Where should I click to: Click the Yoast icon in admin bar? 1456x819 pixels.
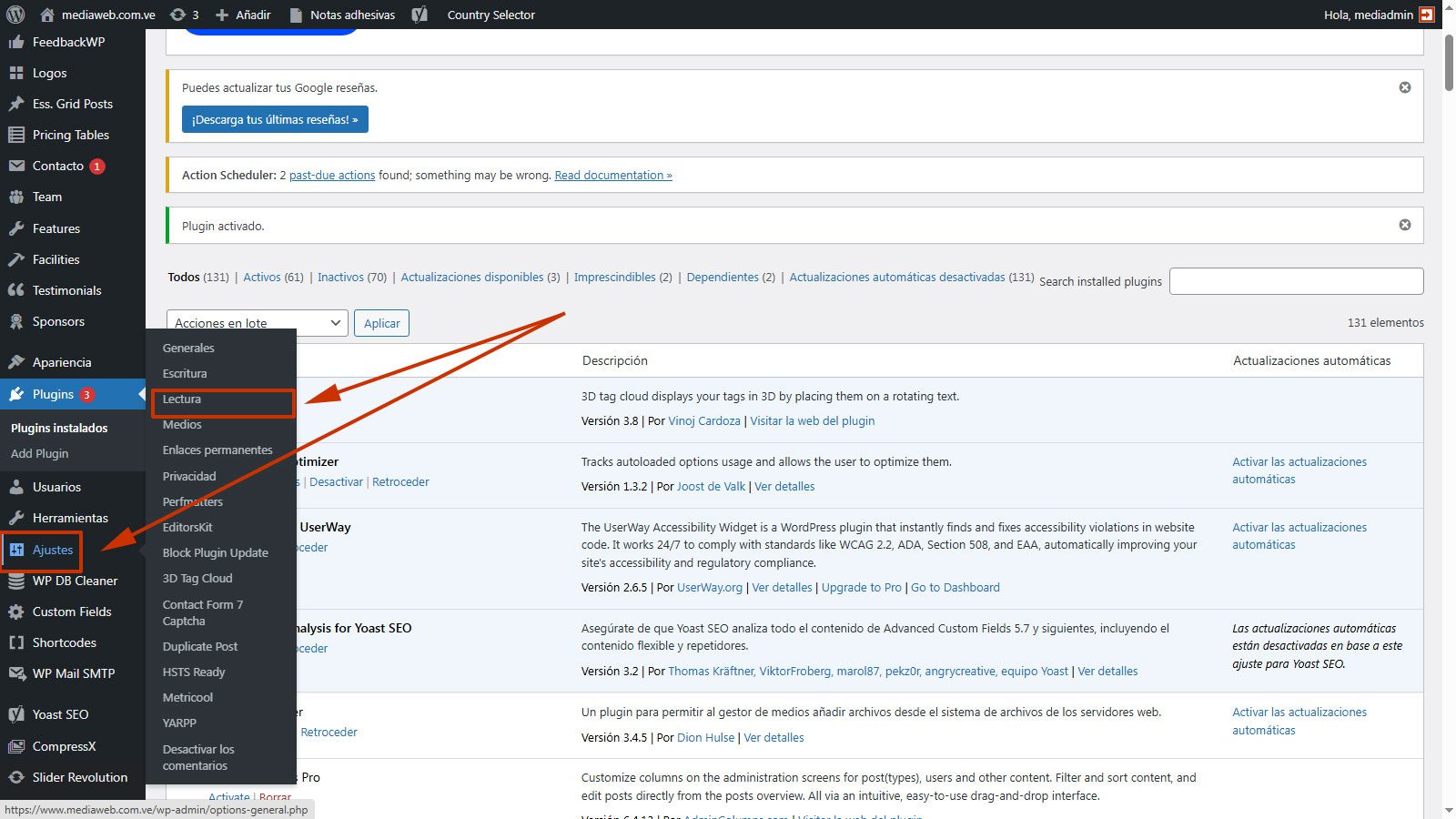tap(420, 15)
